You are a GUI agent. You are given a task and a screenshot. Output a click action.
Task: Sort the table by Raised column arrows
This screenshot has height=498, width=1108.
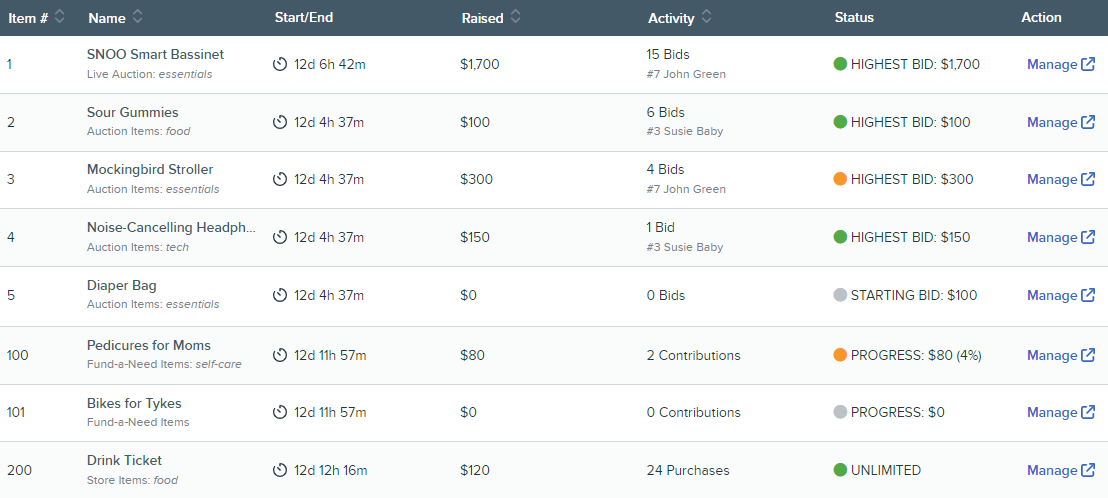[516, 18]
